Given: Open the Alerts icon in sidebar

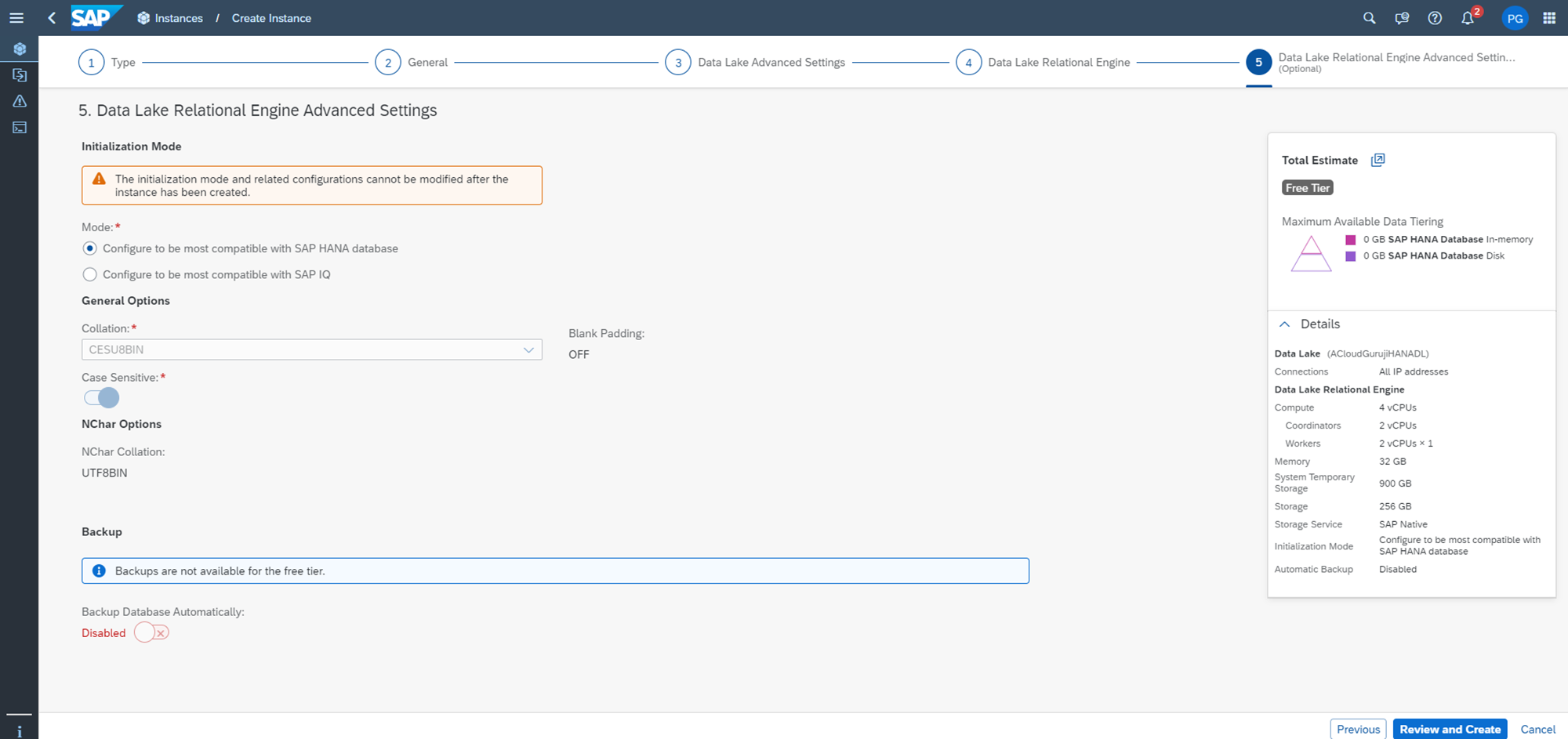Looking at the screenshot, I should tap(20, 101).
